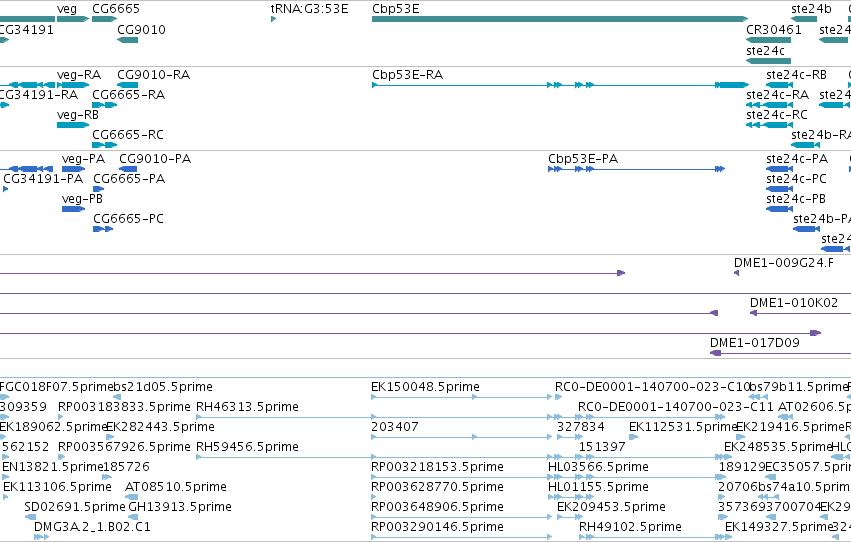Click the DME1-010K02 clone label
851x542 pixels.
793,302
